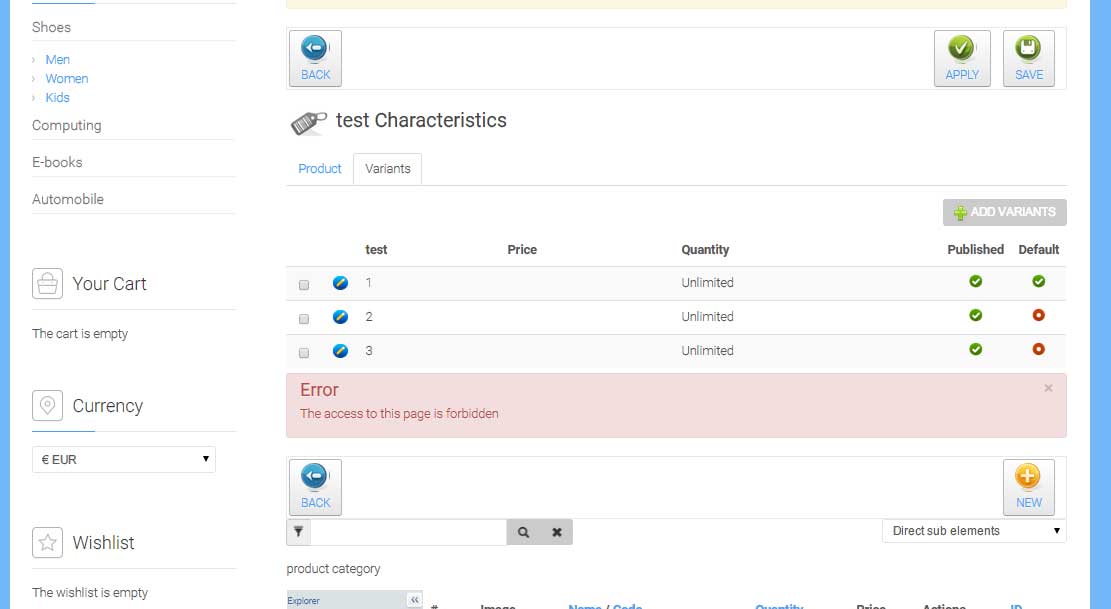This screenshot has height=609, width=1111.
Task: Open the Direct sub elements dropdown
Action: [974, 531]
